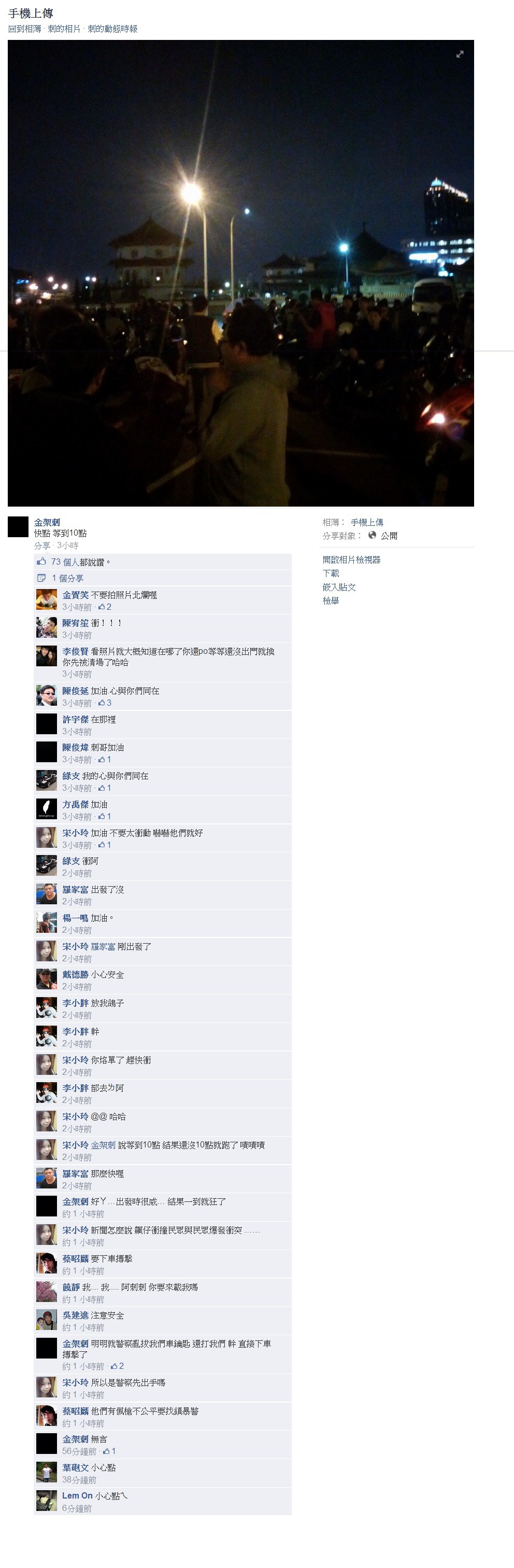Click 下載 to download the photo
The image size is (514, 1568).
click(x=331, y=573)
